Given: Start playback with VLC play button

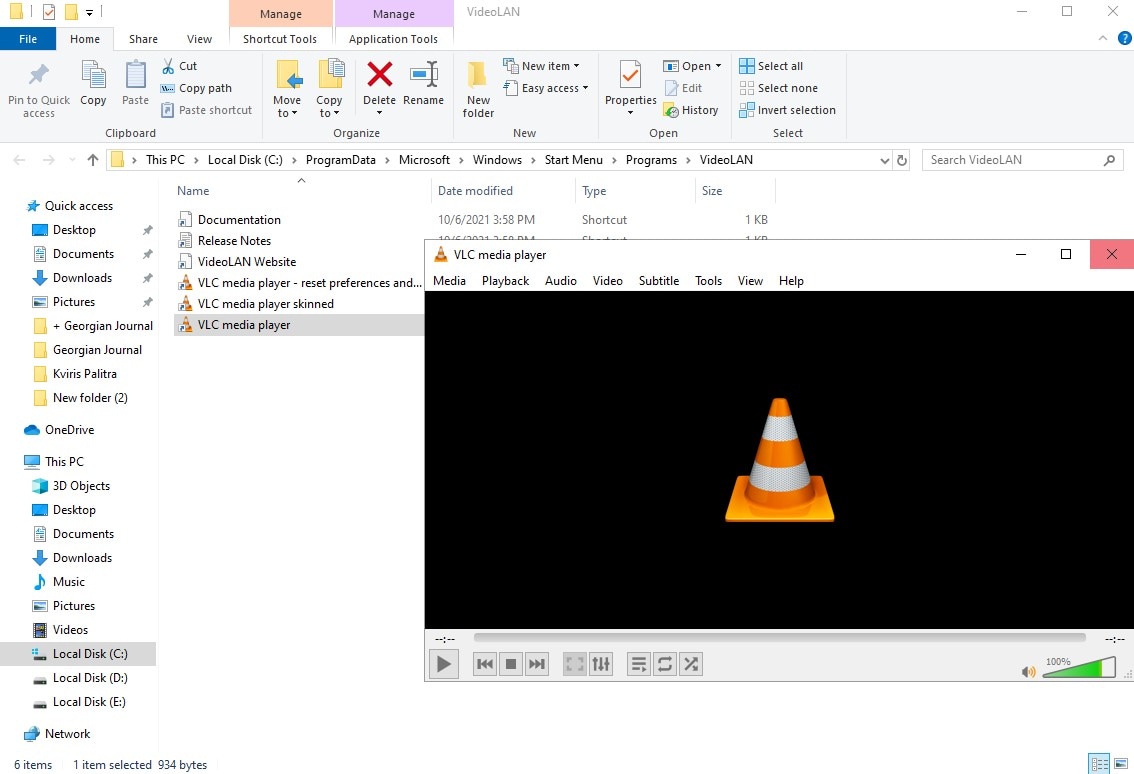Looking at the screenshot, I should click(443, 664).
